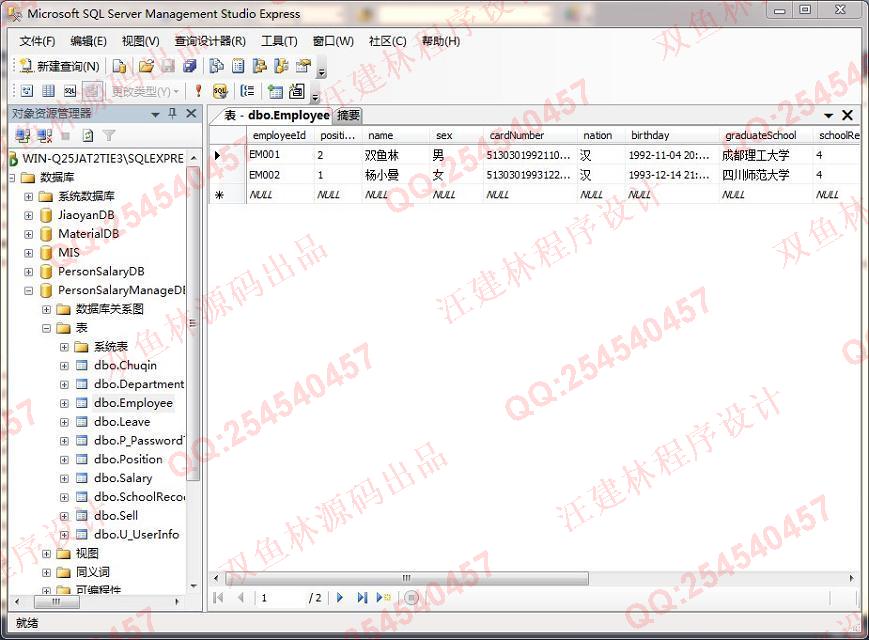The image size is (869, 640).
Task: Go to last record navigation button
Action: click(x=362, y=597)
